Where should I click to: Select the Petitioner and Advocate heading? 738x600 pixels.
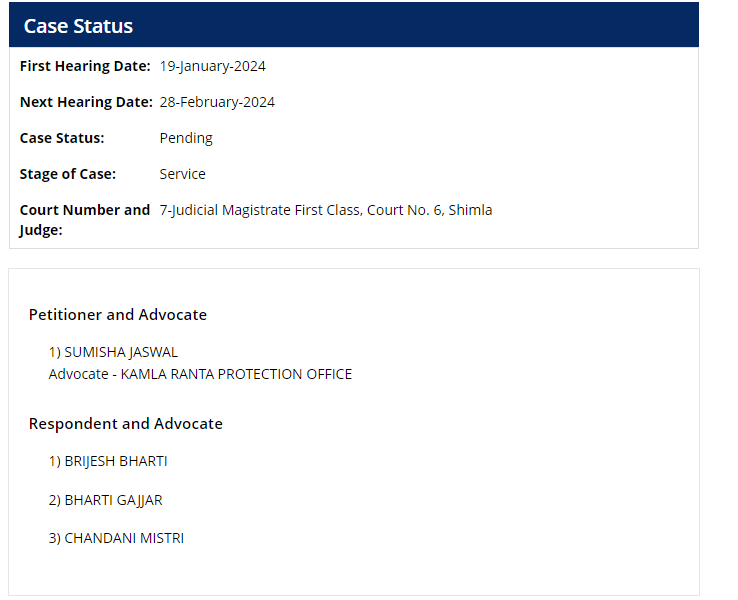[x=118, y=314]
